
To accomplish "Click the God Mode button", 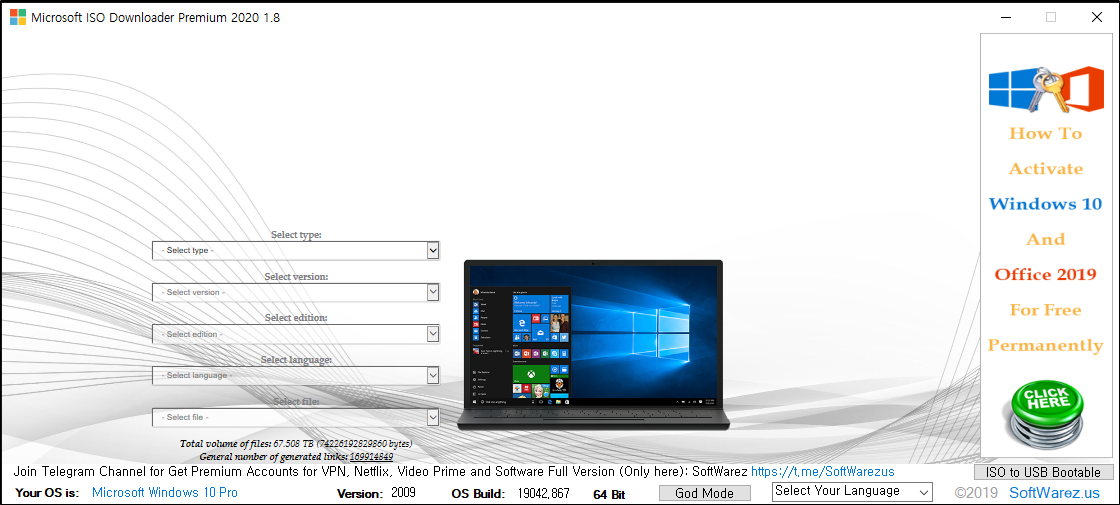I will (704, 494).
